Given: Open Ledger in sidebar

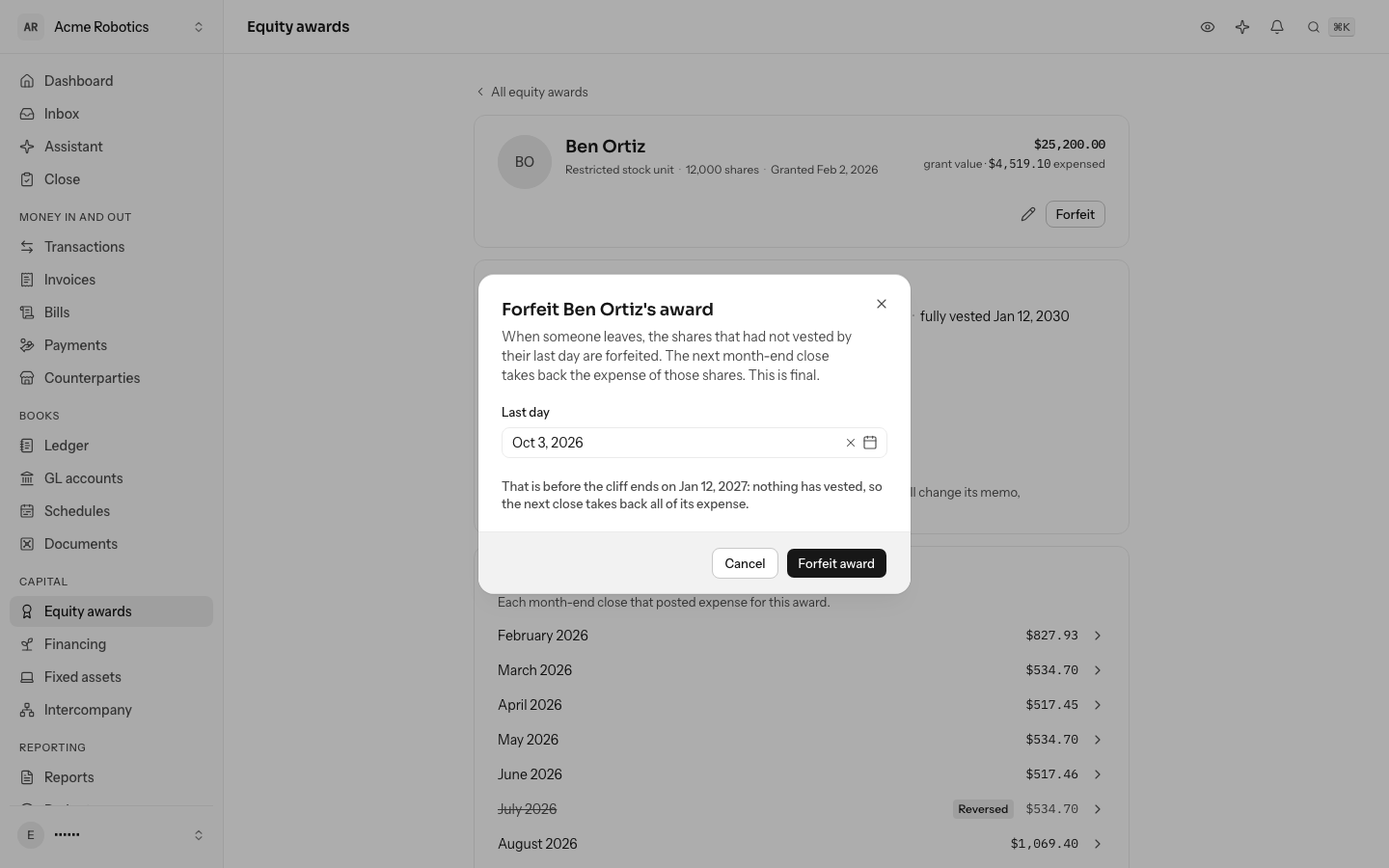Looking at the screenshot, I should click(112, 446).
